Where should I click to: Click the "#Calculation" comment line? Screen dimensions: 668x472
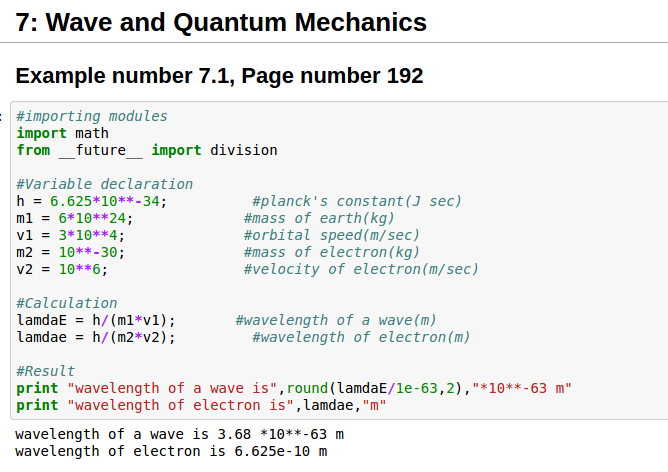tap(67, 303)
